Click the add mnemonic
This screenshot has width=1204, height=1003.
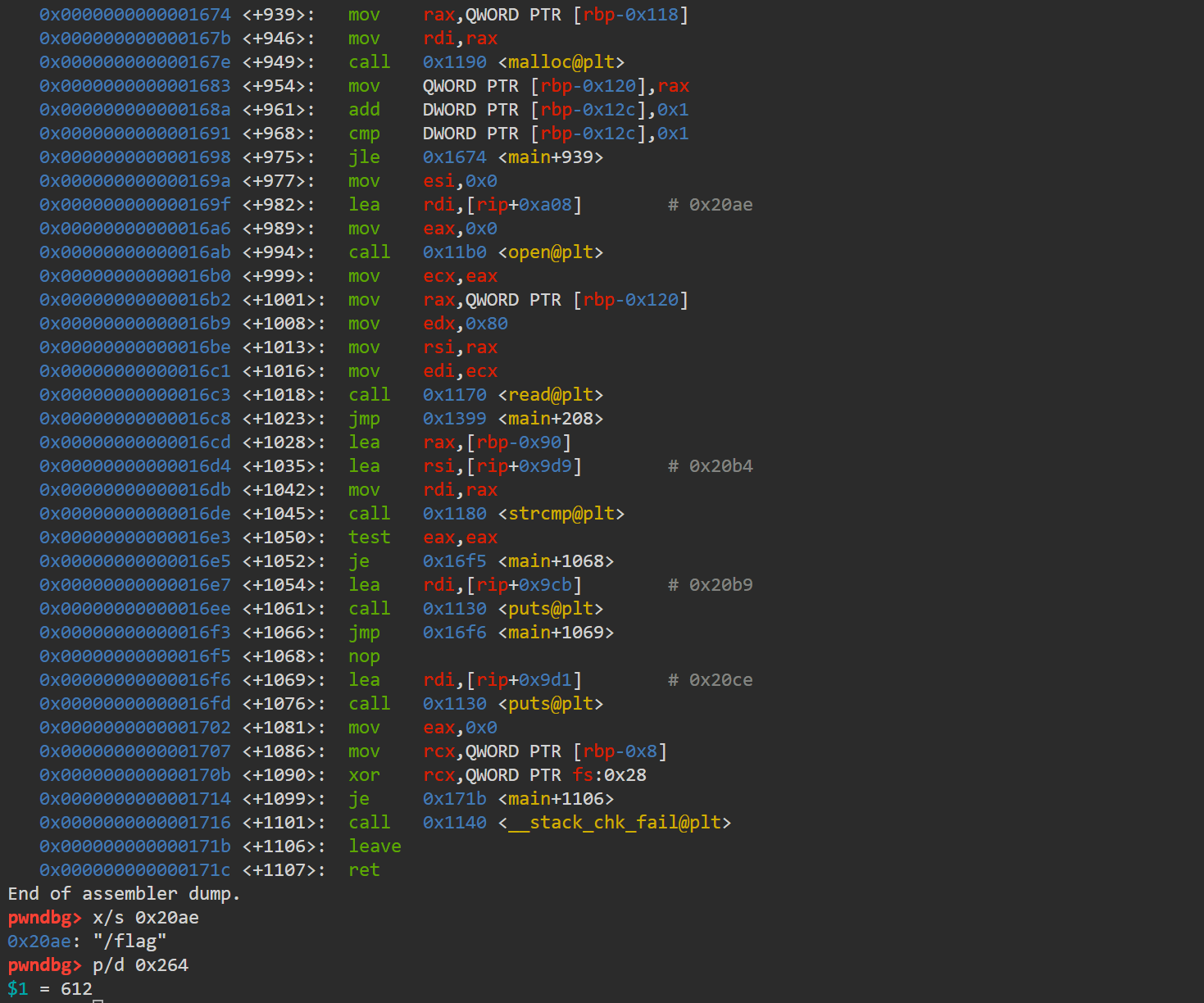coord(364,110)
